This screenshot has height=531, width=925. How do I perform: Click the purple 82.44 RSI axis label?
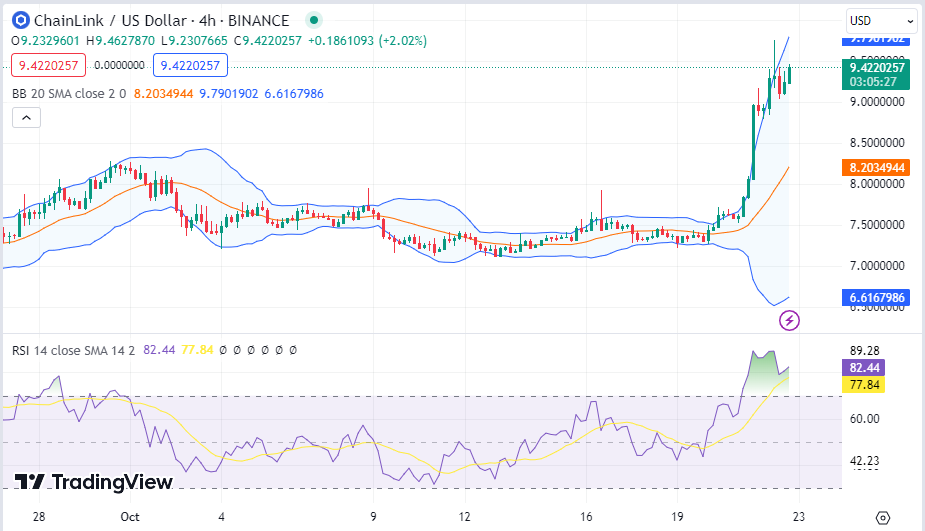point(864,368)
